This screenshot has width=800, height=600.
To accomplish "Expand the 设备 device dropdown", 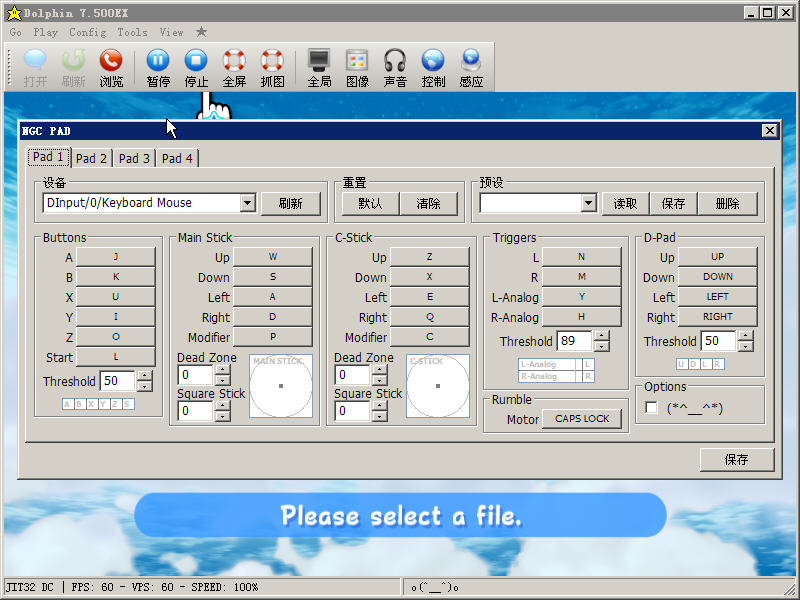I will point(247,203).
